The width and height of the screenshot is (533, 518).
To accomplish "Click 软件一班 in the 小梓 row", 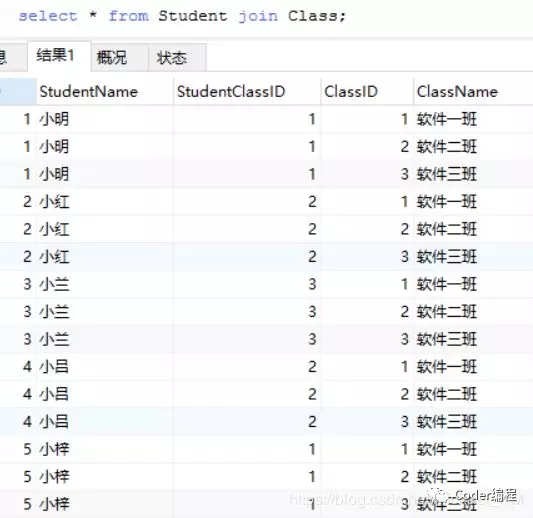I will tap(447, 450).
